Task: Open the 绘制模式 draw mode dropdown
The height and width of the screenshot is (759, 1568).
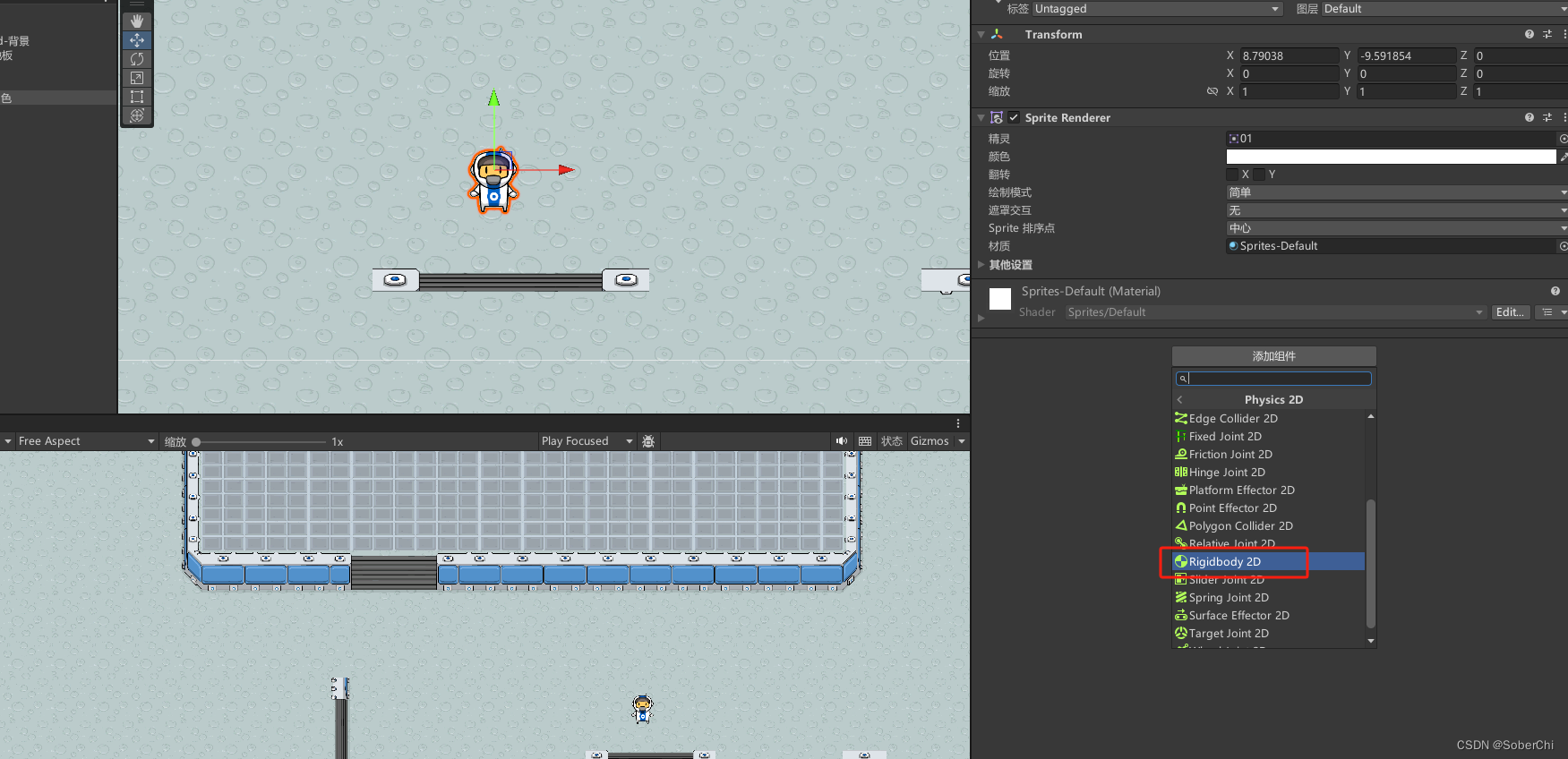Action: pos(1396,192)
